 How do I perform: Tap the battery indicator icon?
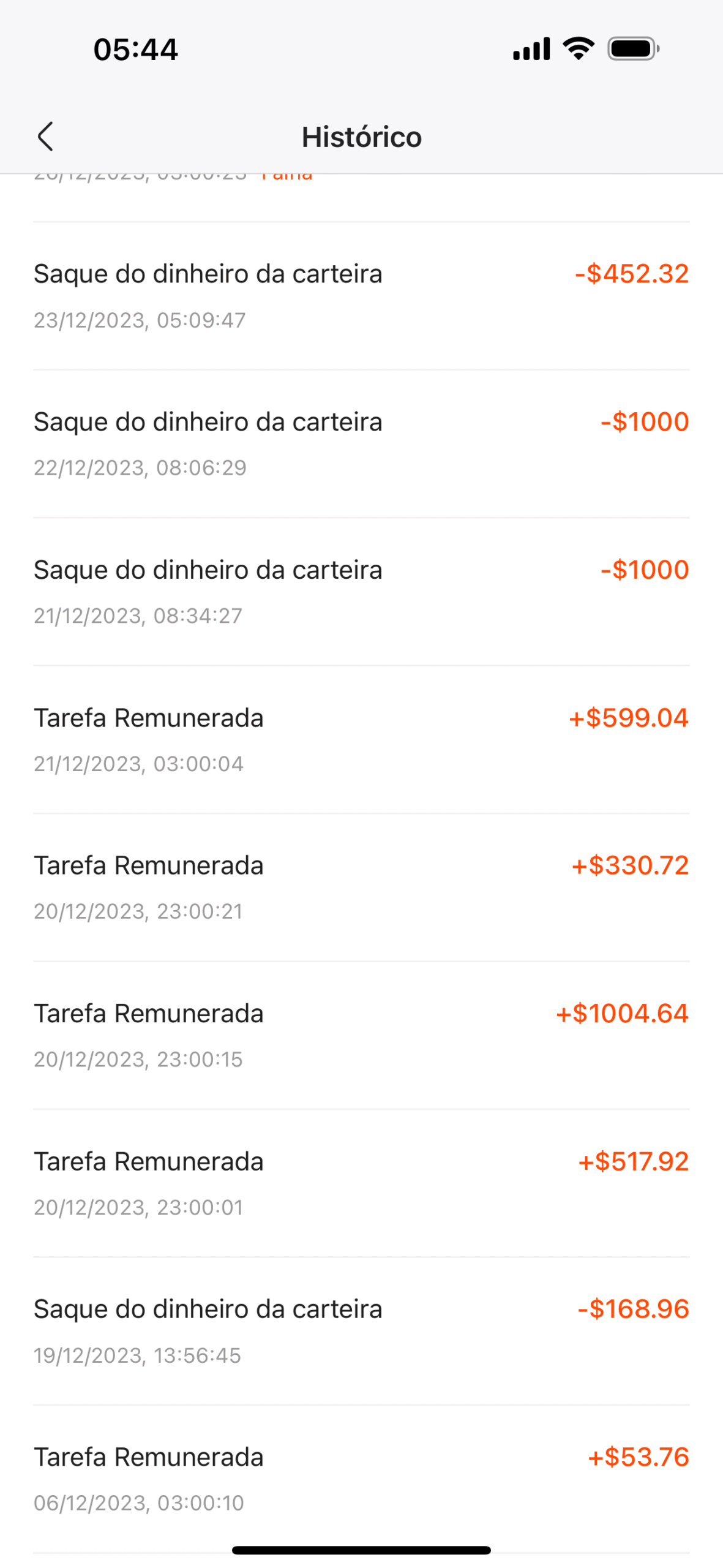tap(632, 49)
